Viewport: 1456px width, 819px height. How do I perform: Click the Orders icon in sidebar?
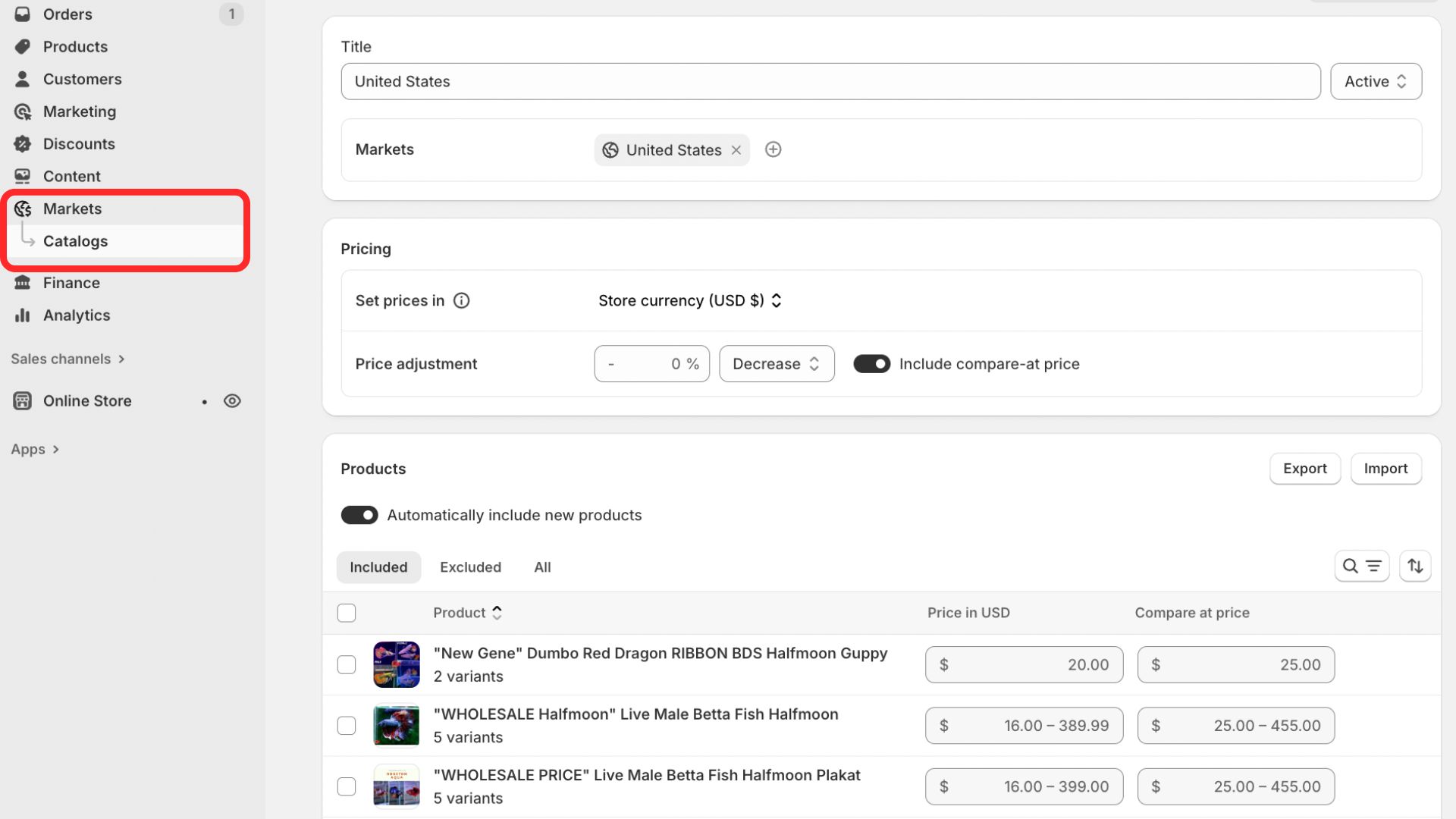click(23, 14)
